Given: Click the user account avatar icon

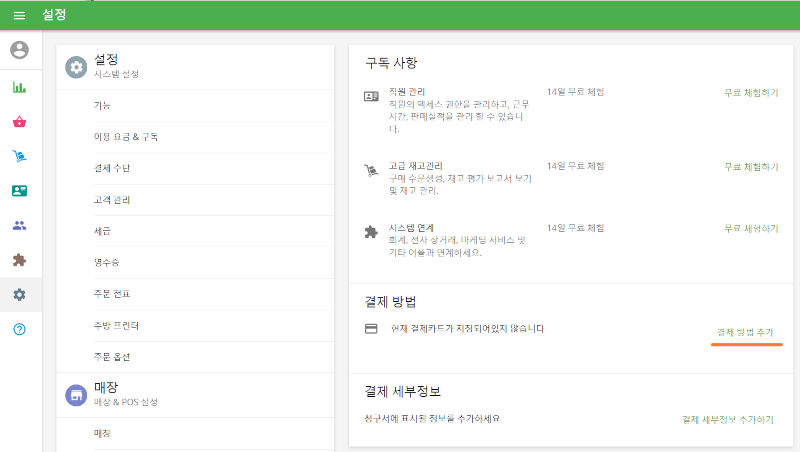Looking at the screenshot, I should (20, 50).
